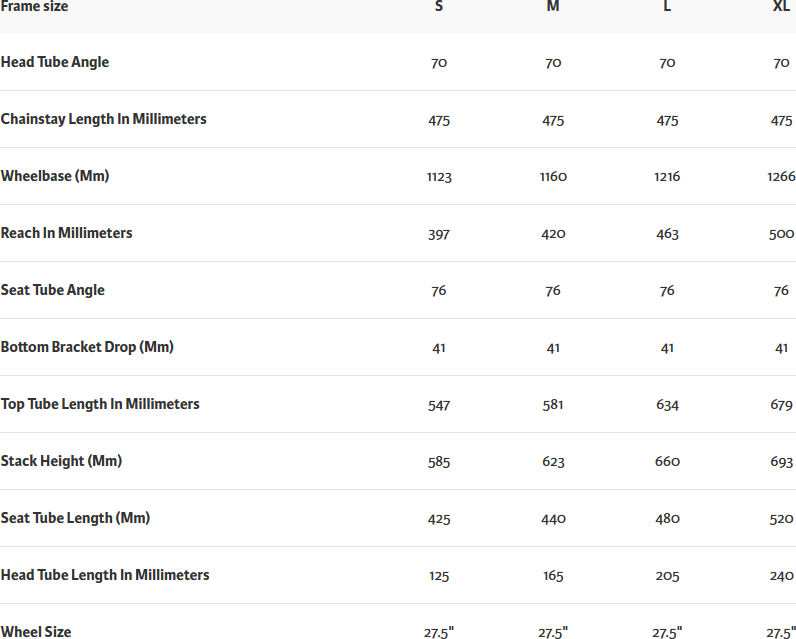This screenshot has height=639, width=796.
Task: Click the wheelbase value 1123
Action: coord(439,177)
